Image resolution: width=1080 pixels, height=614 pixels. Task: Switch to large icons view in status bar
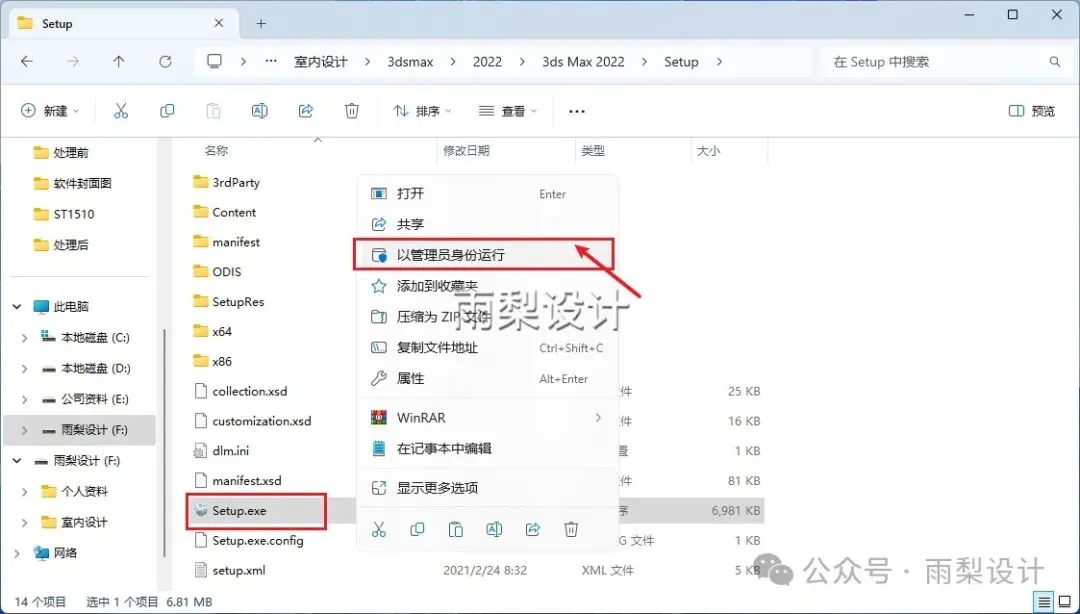point(1063,602)
